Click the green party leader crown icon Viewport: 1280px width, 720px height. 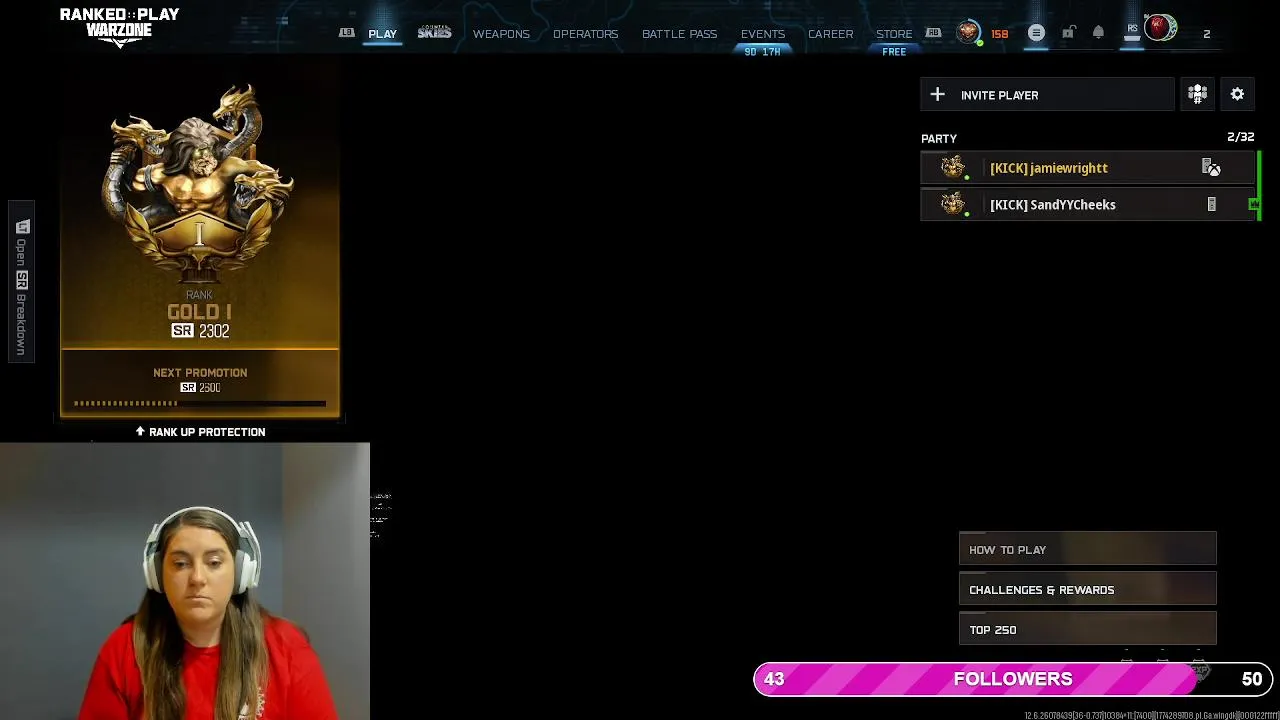(x=1254, y=204)
